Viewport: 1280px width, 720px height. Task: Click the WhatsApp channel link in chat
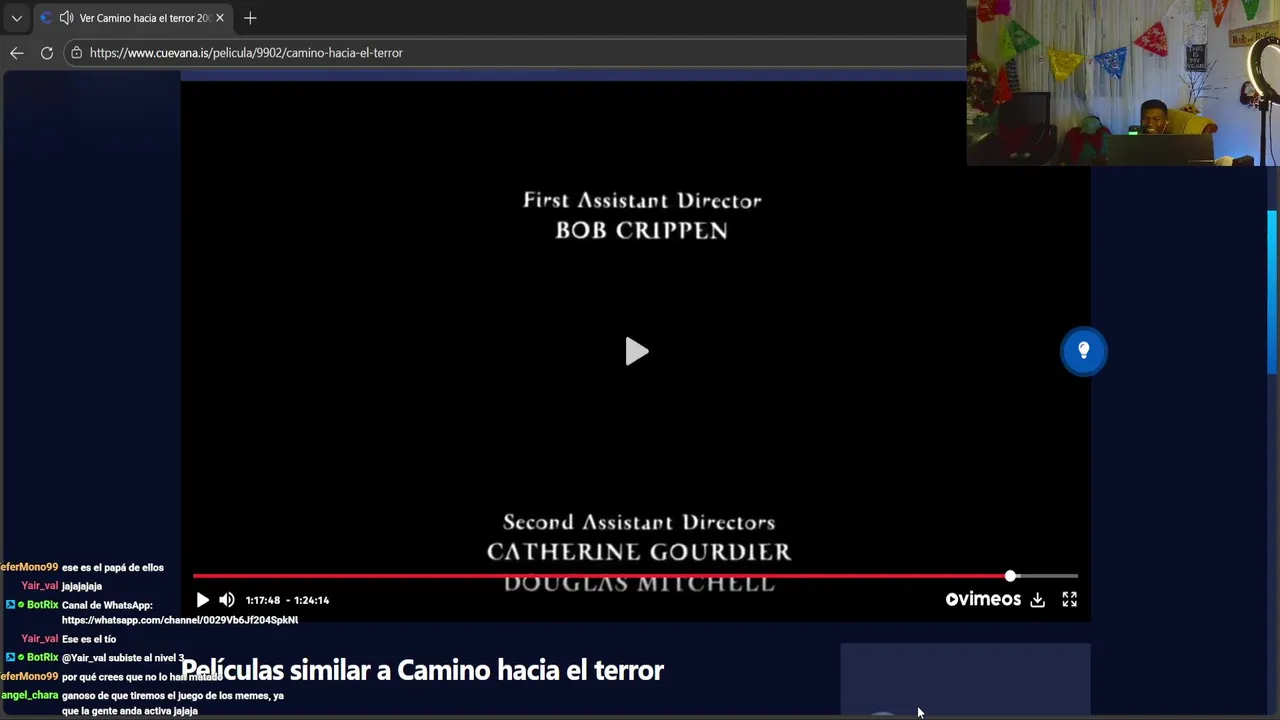(180, 620)
